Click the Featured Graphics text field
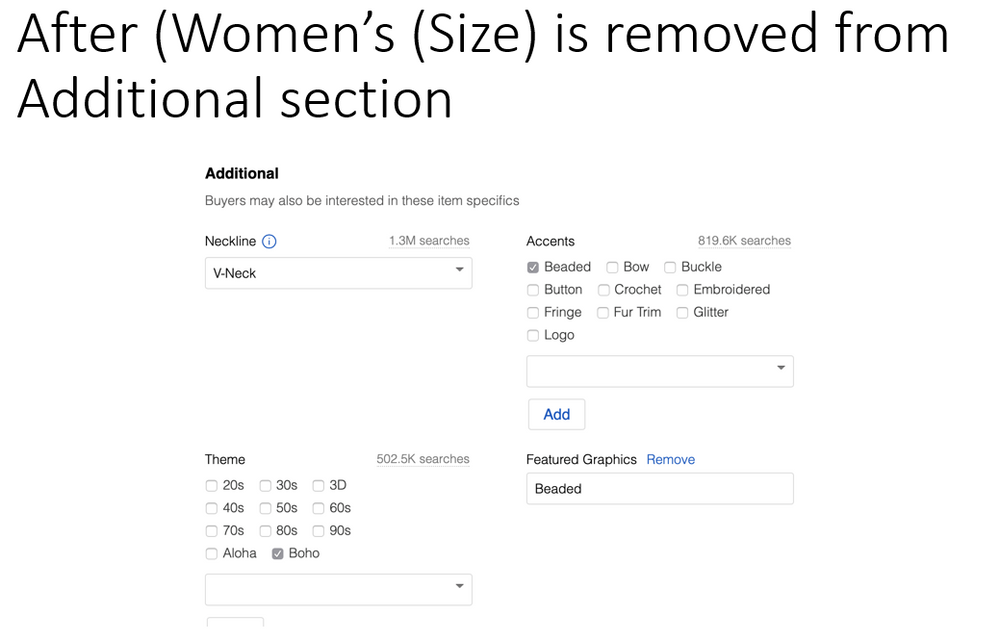This screenshot has height=636, width=999. coord(659,489)
